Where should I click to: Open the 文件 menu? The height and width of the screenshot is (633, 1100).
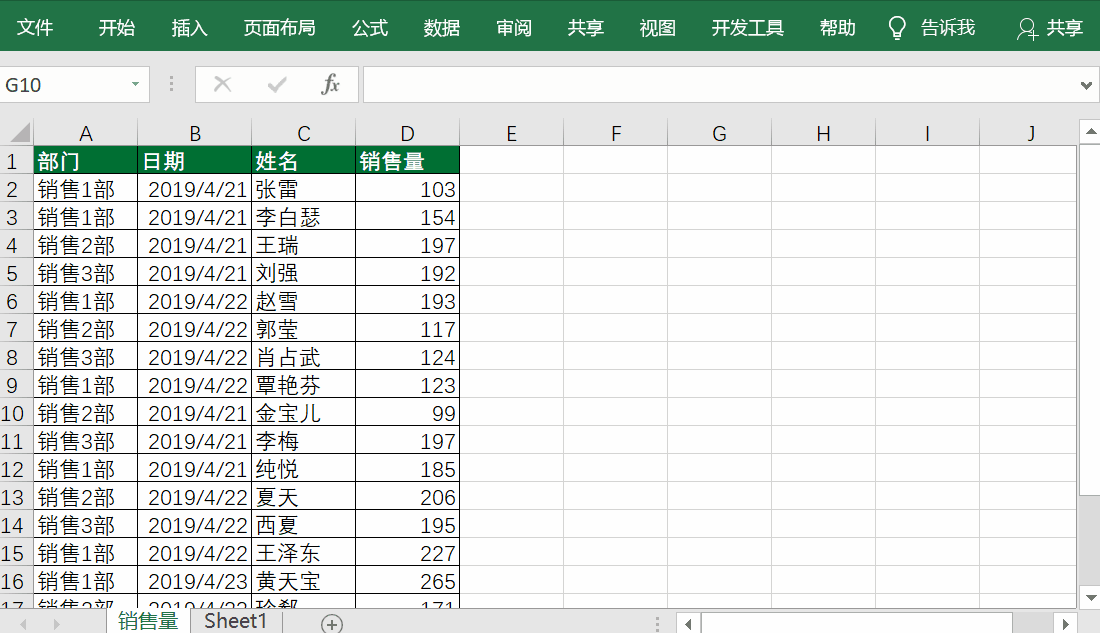click(36, 27)
